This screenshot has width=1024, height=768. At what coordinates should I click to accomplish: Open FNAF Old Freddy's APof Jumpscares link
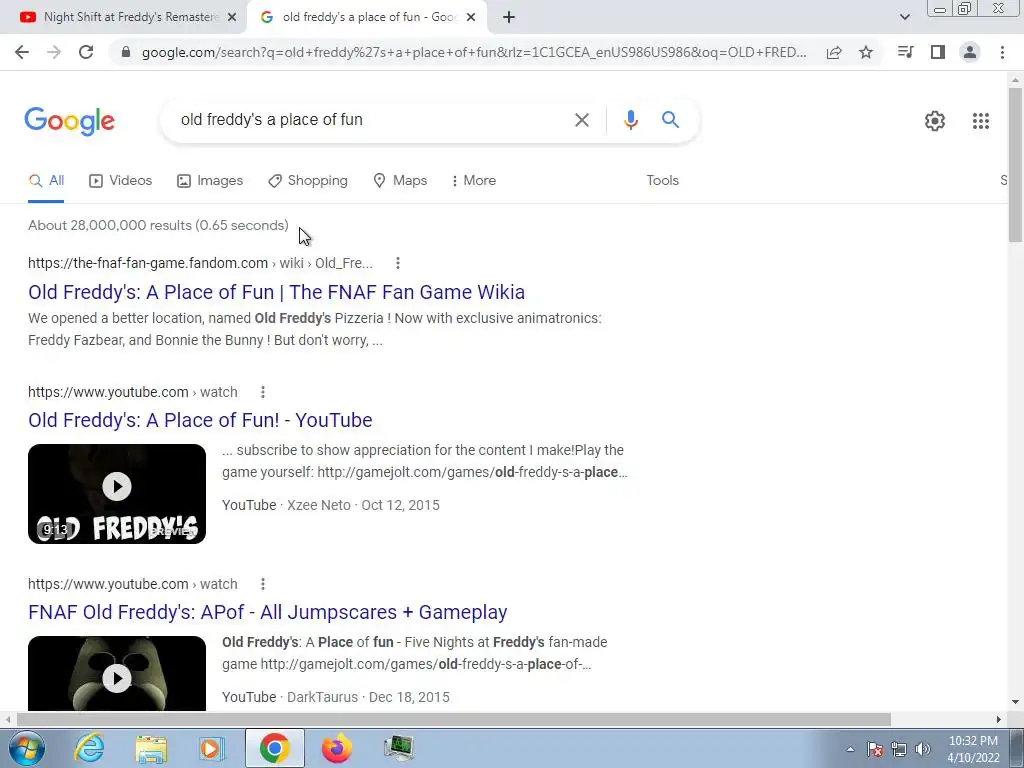tap(268, 612)
